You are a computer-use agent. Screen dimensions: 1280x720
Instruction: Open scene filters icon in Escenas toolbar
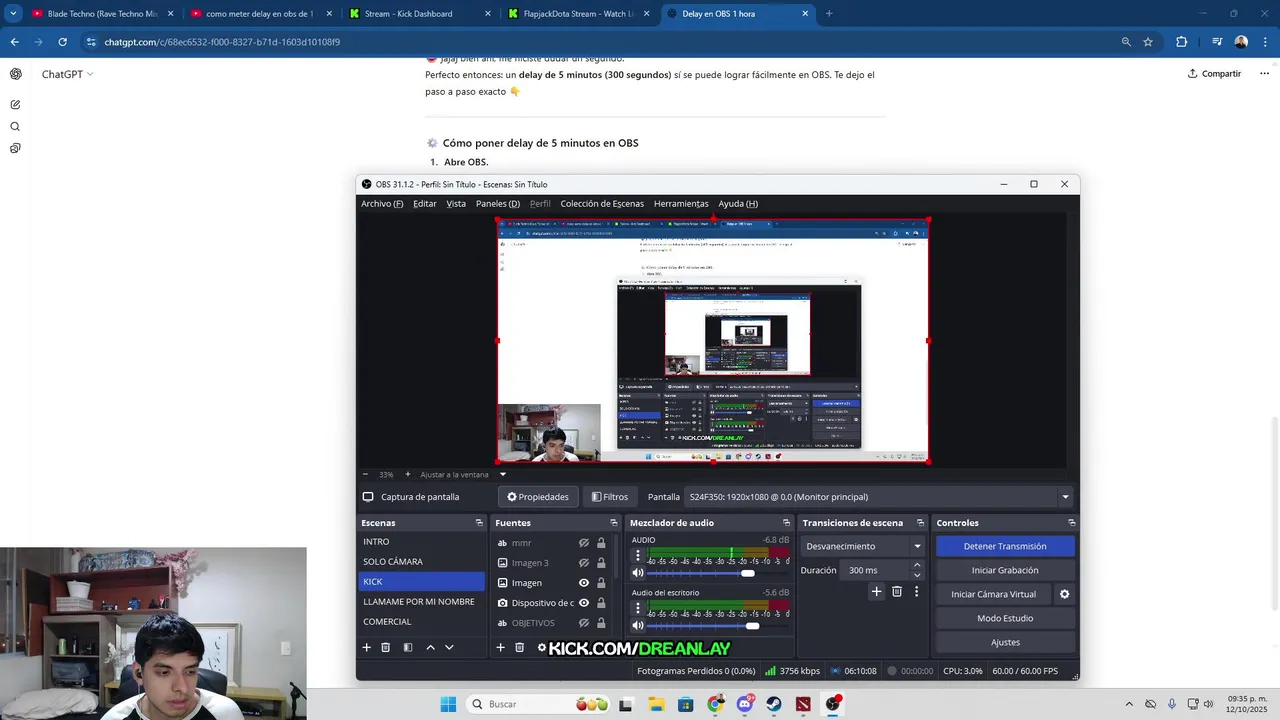point(407,648)
